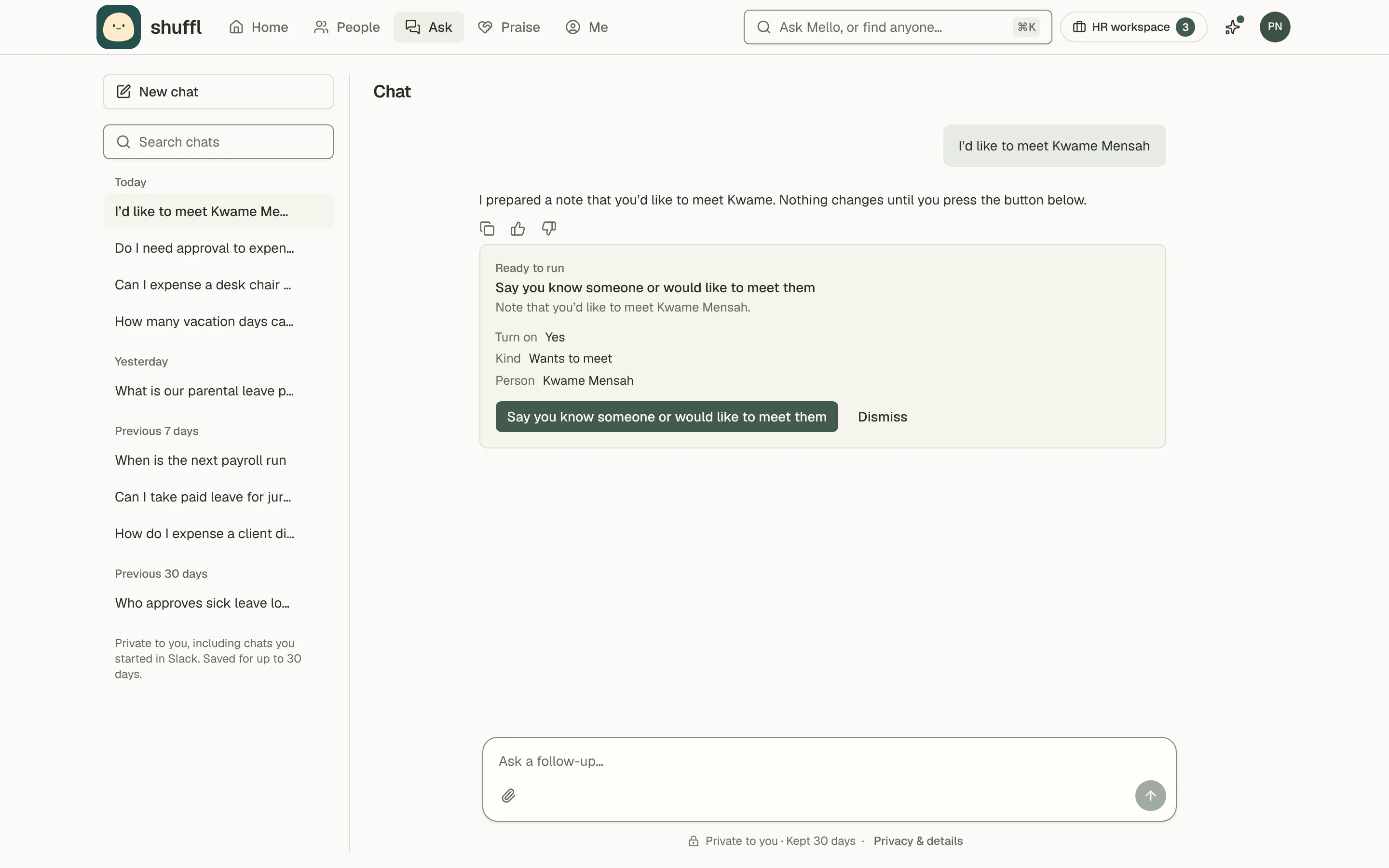The image size is (1389, 868).
Task: Open chat "Do I need approval to expen..."
Action: tap(218, 248)
